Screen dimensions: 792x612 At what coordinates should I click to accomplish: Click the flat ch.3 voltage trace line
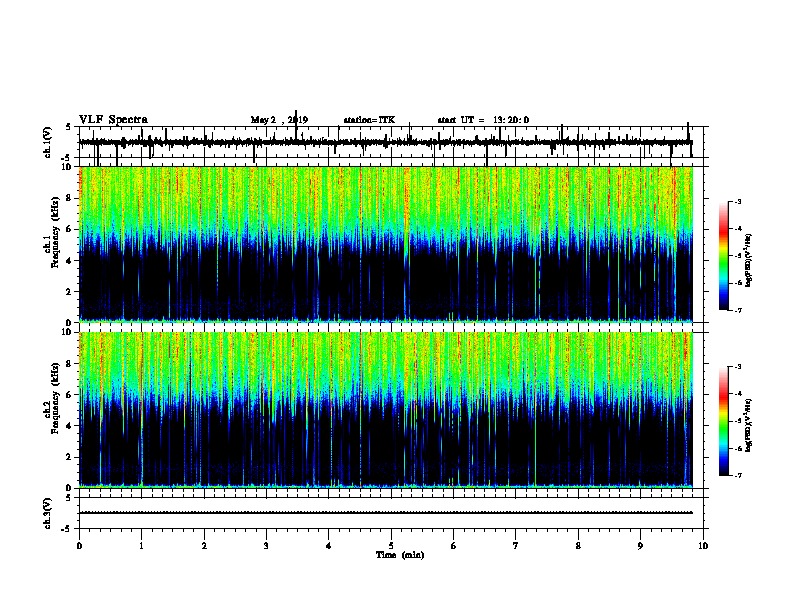[385, 513]
